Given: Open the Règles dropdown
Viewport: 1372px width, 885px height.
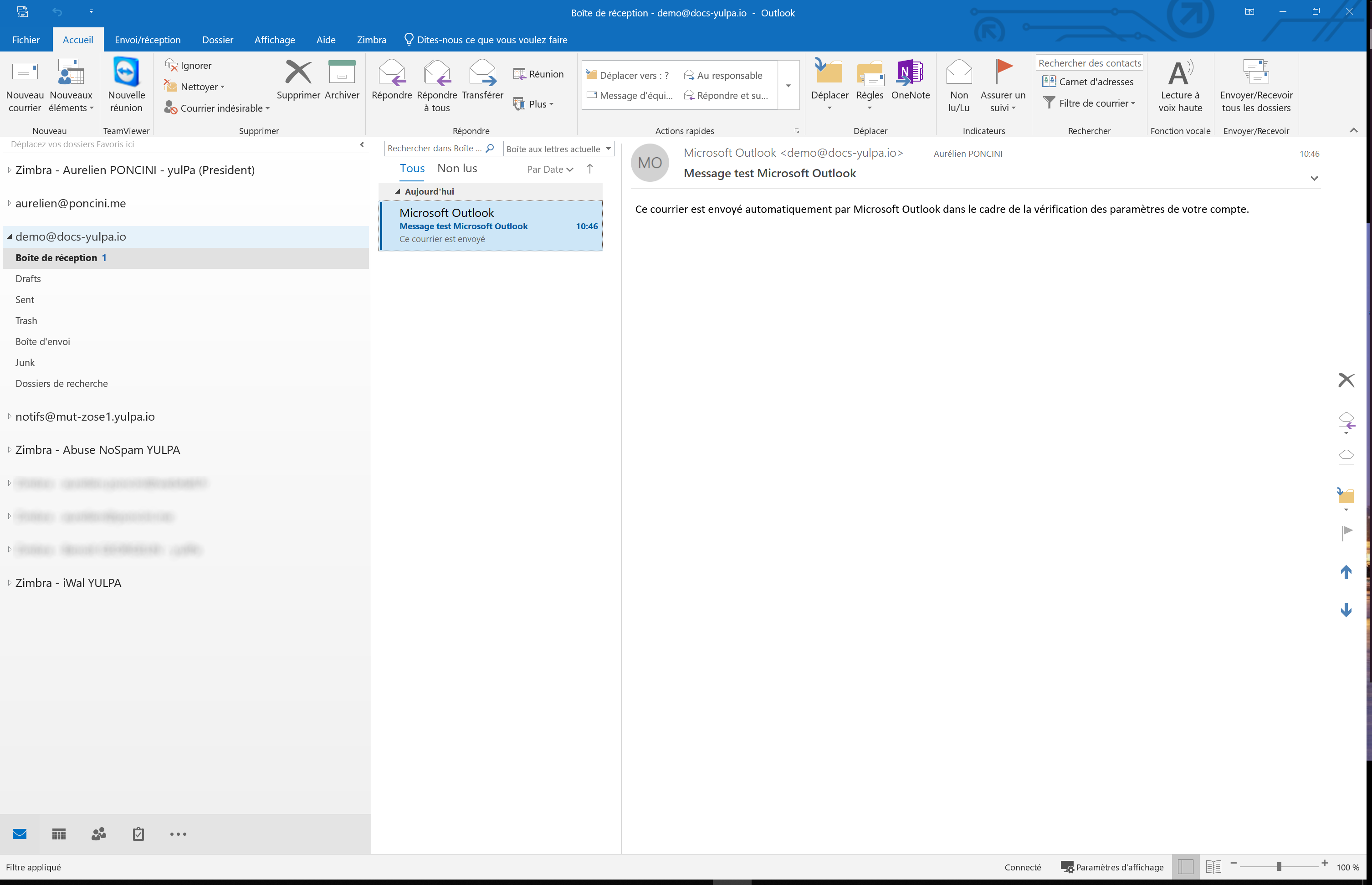Looking at the screenshot, I should pos(870,85).
